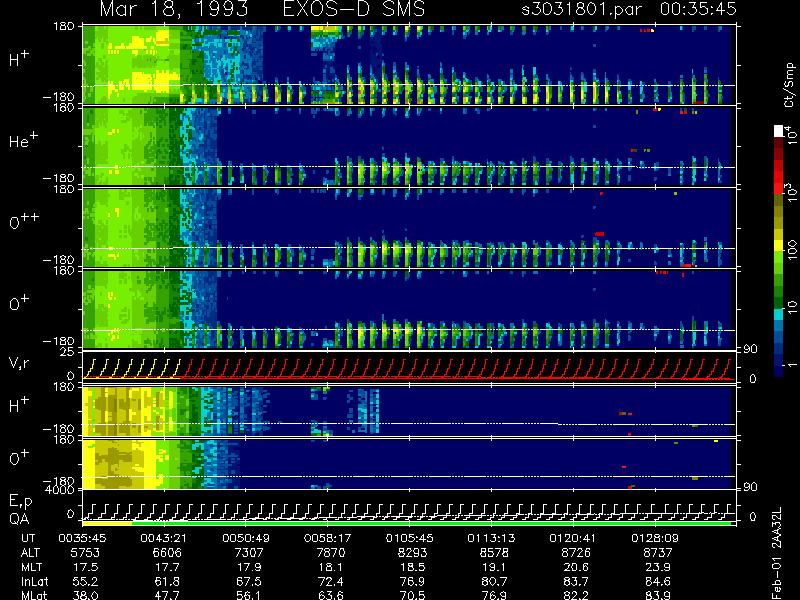The width and height of the screenshot is (800, 600).
Task: Click InLat value "83.7"
Action: pos(577,582)
